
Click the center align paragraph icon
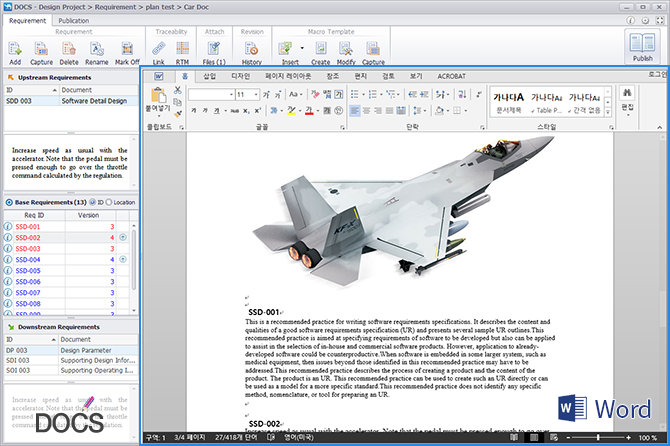[x=366, y=111]
